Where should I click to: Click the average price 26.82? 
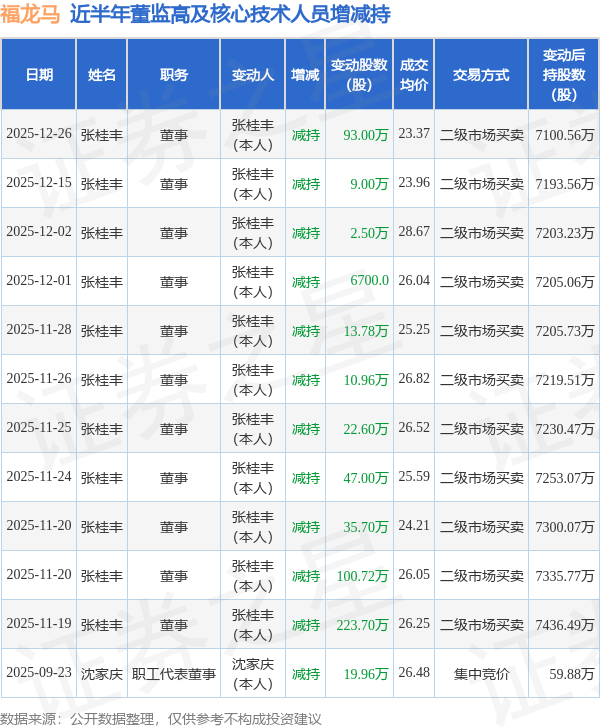click(414, 378)
